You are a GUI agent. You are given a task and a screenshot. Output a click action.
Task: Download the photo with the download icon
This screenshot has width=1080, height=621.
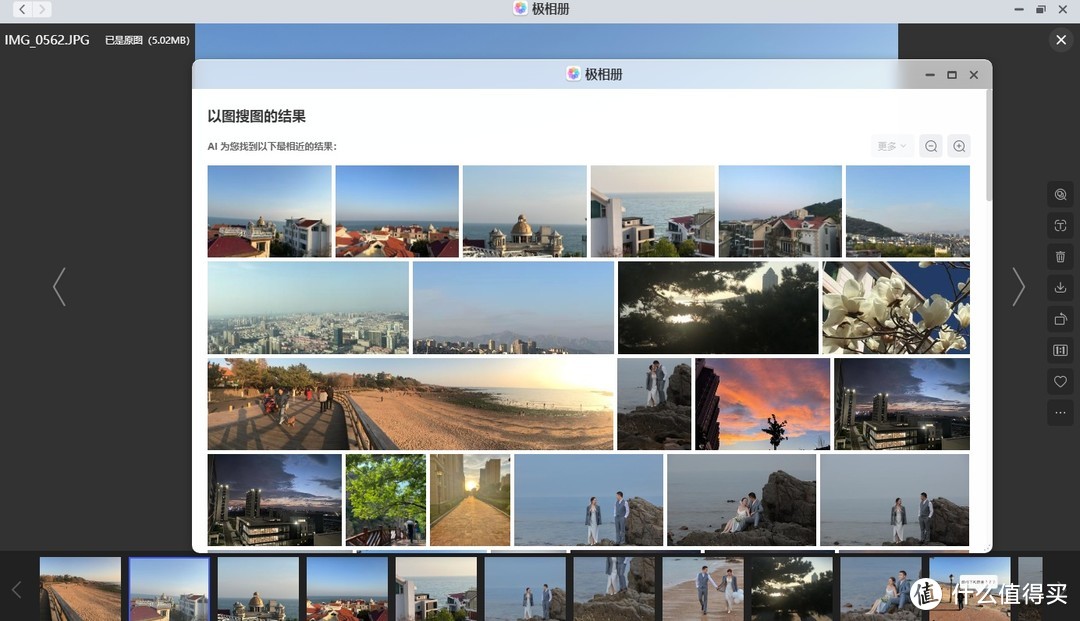[x=1060, y=288]
